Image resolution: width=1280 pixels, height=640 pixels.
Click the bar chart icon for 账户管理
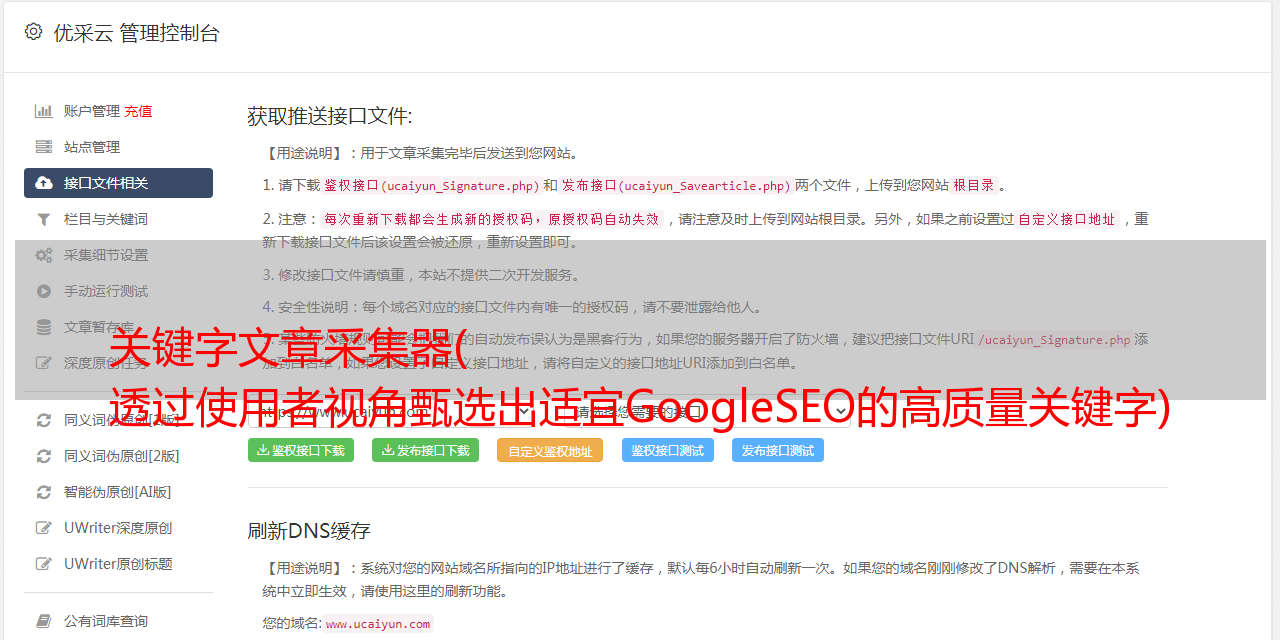[x=44, y=111]
